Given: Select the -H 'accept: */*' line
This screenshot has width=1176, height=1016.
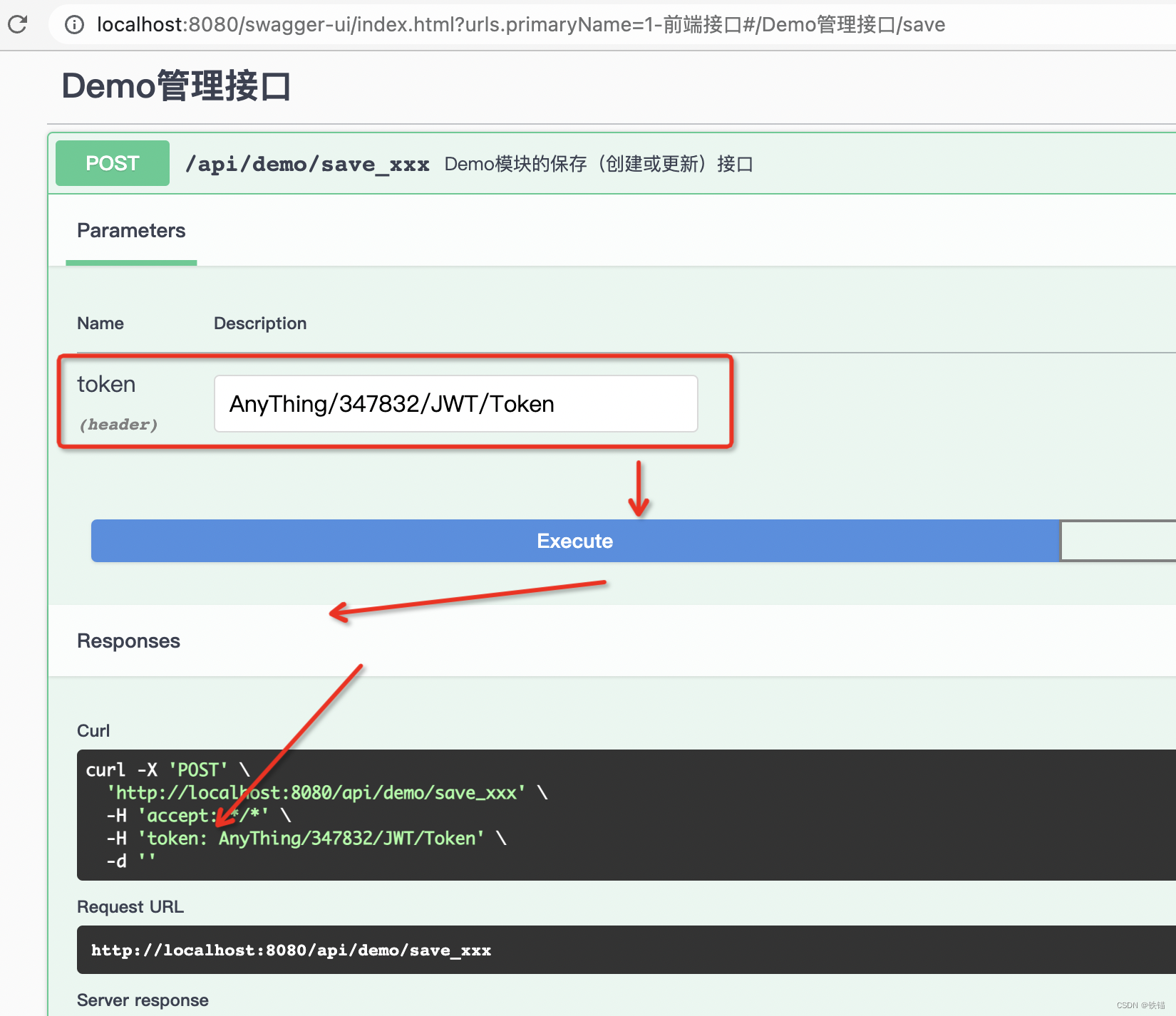Looking at the screenshot, I should click(x=199, y=816).
